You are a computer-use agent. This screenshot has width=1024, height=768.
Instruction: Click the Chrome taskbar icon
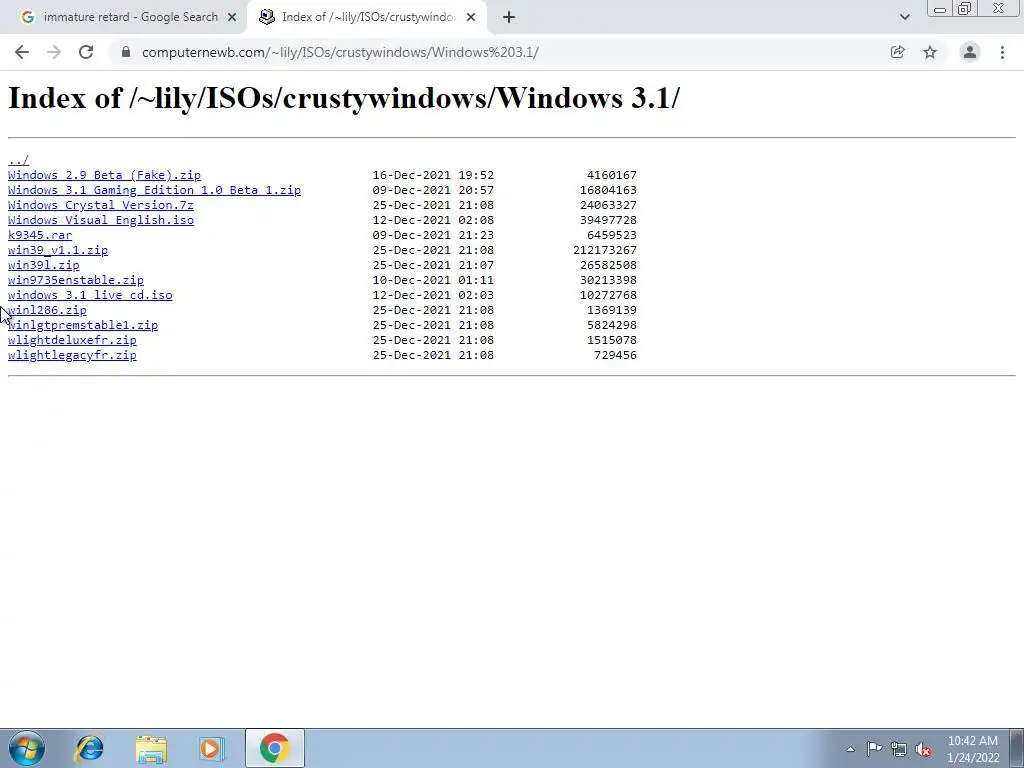coord(274,748)
